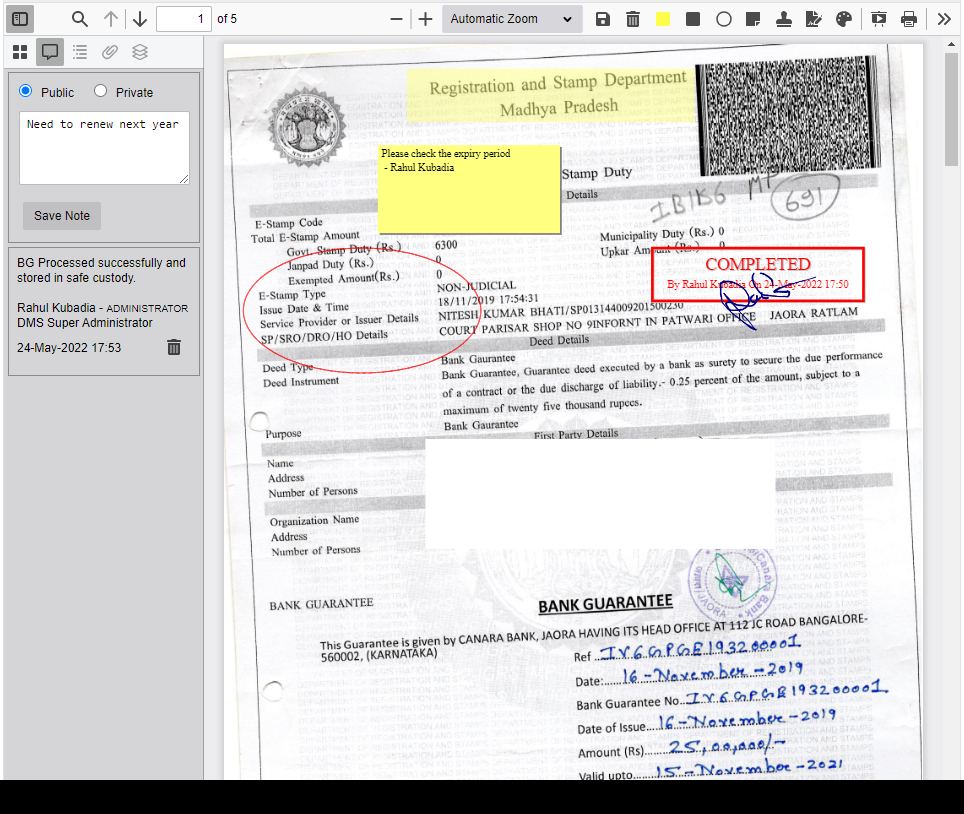Screen dimensions: 964x814
Task: View the document attachments panel
Action: coord(109,52)
